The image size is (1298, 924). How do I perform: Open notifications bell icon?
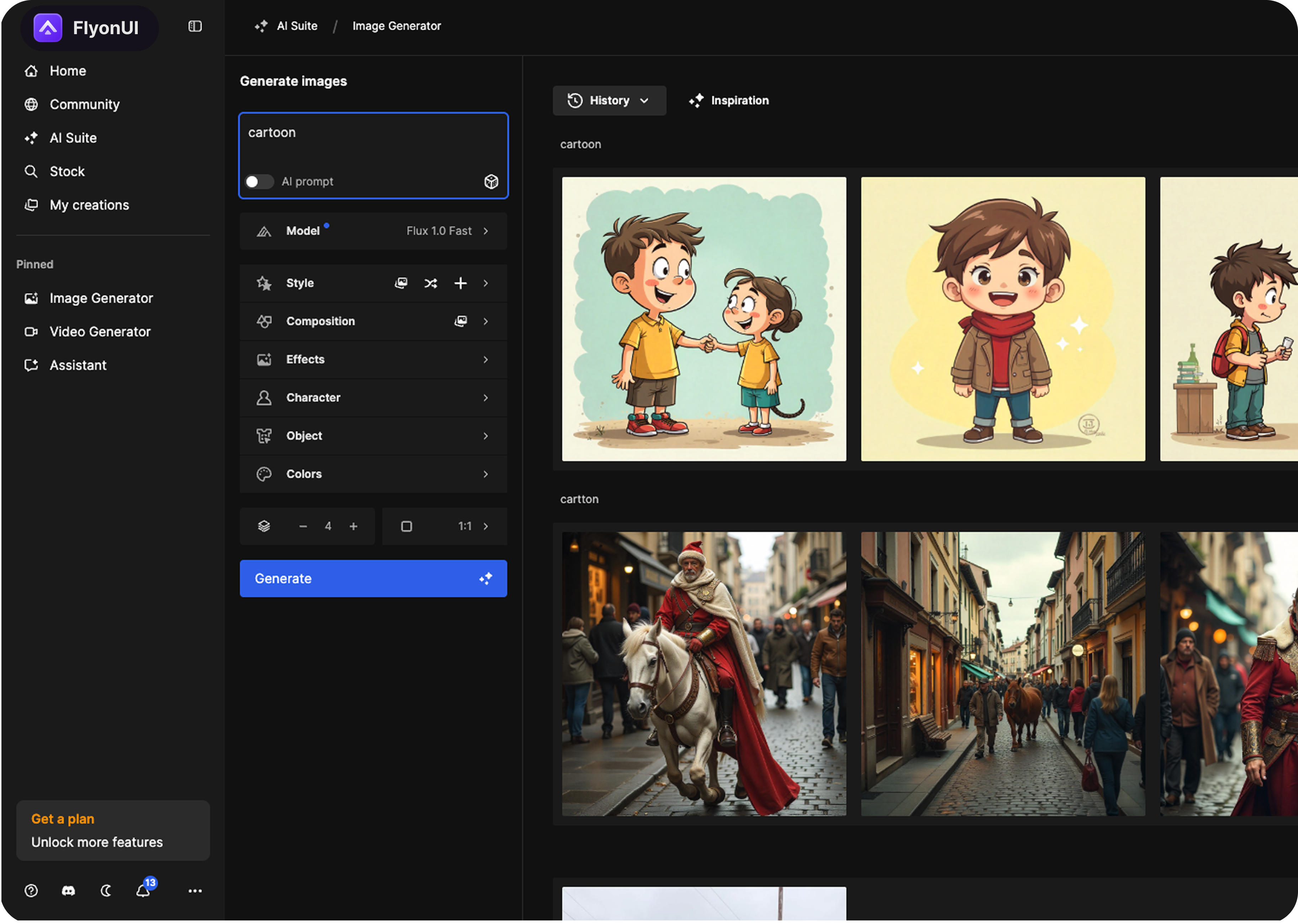[x=143, y=891]
